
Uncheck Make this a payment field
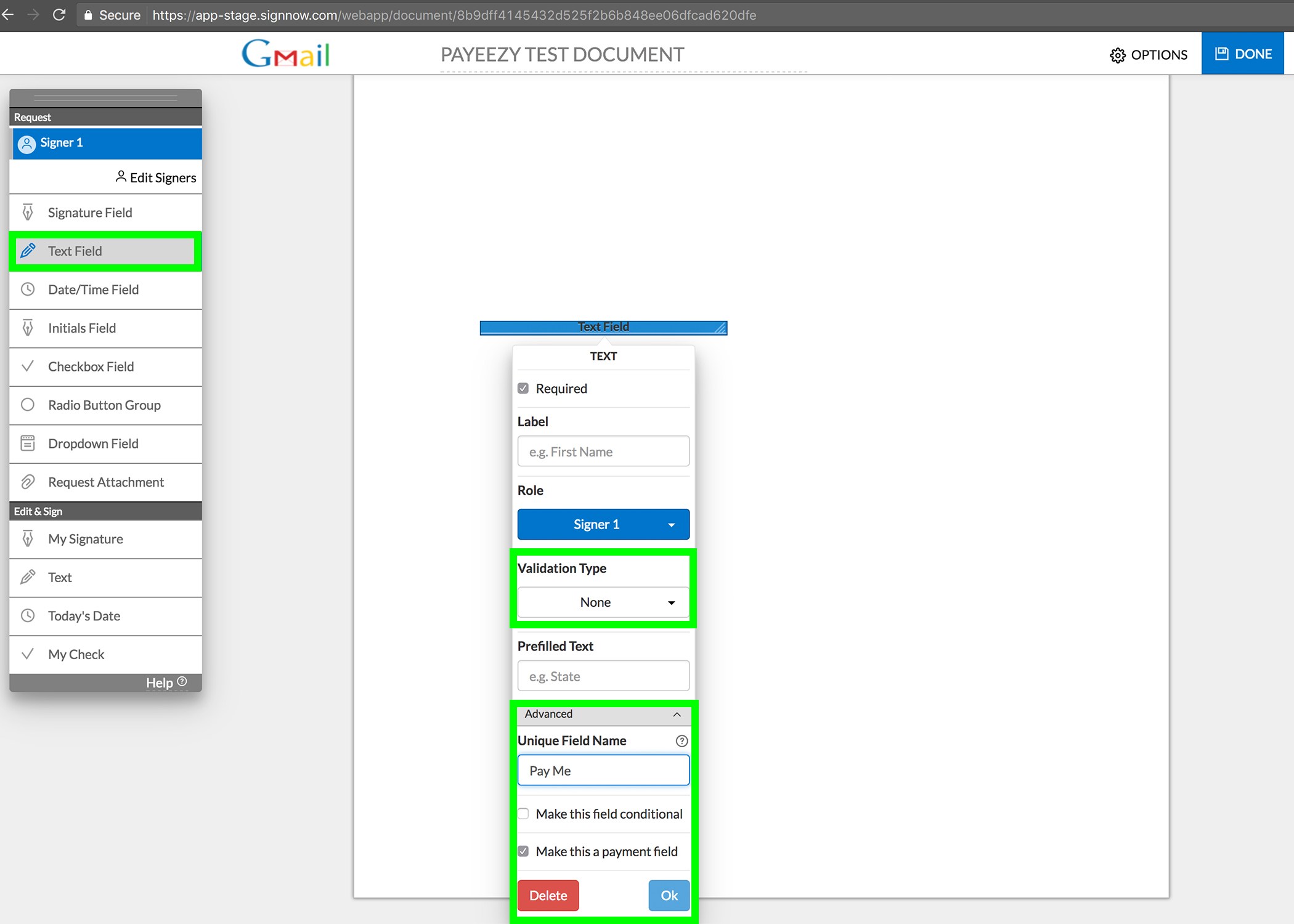pos(523,851)
